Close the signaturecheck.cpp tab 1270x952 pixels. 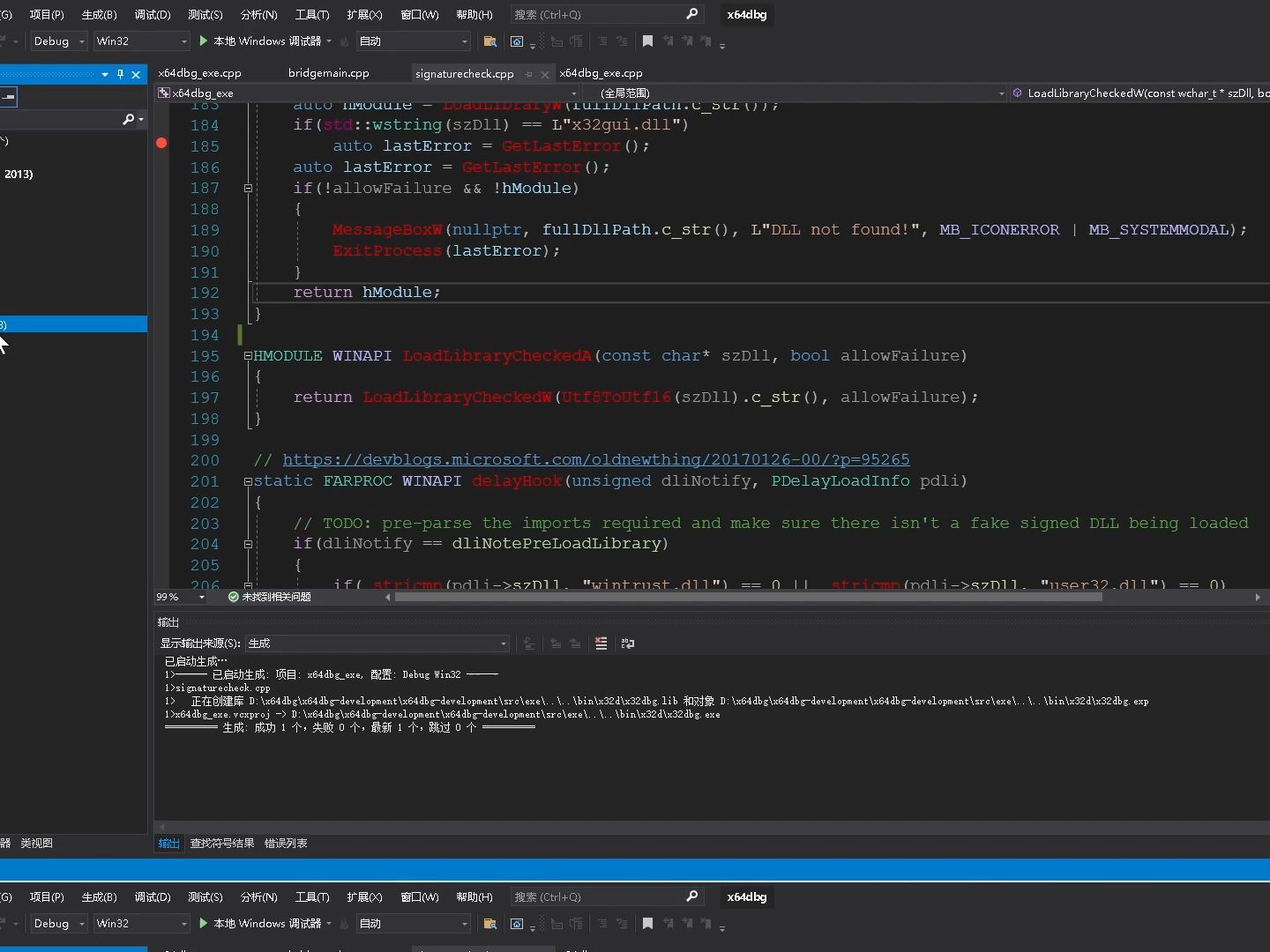coord(545,74)
